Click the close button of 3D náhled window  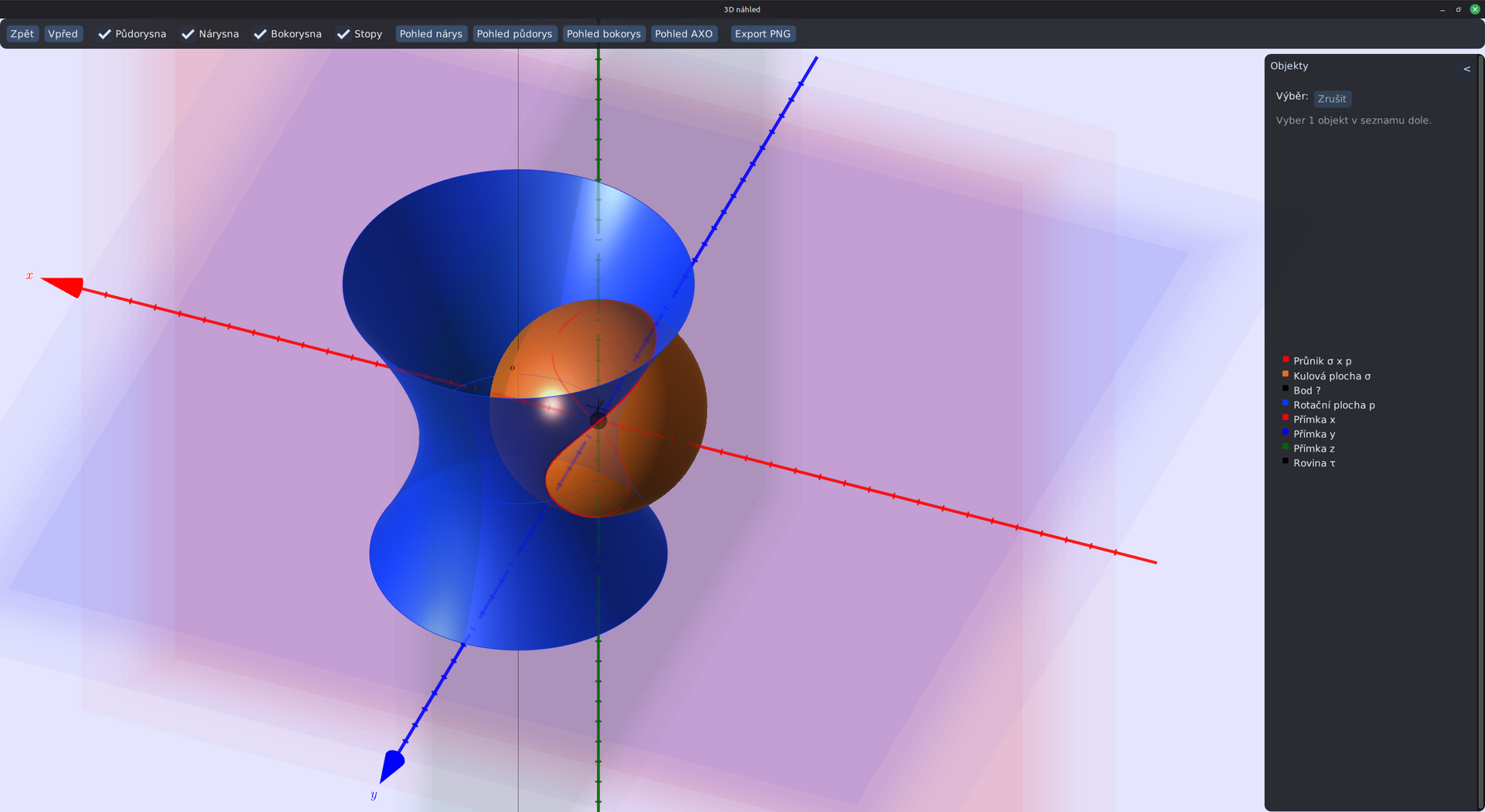click(1474, 9)
